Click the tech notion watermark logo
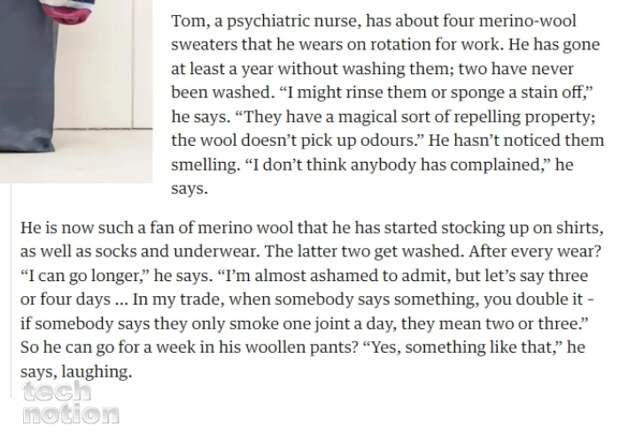This screenshot has width=620, height=442. pyautogui.click(x=71, y=403)
